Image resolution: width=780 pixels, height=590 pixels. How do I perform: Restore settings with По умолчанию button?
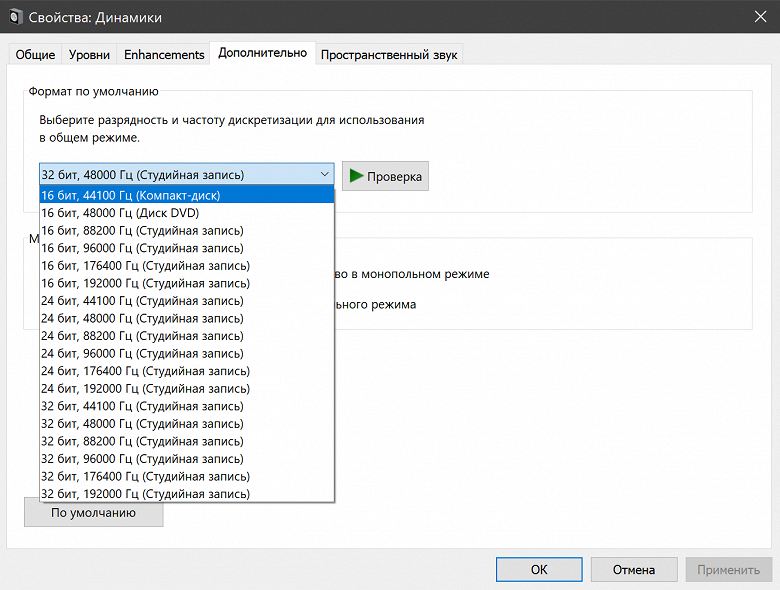[x=93, y=513]
